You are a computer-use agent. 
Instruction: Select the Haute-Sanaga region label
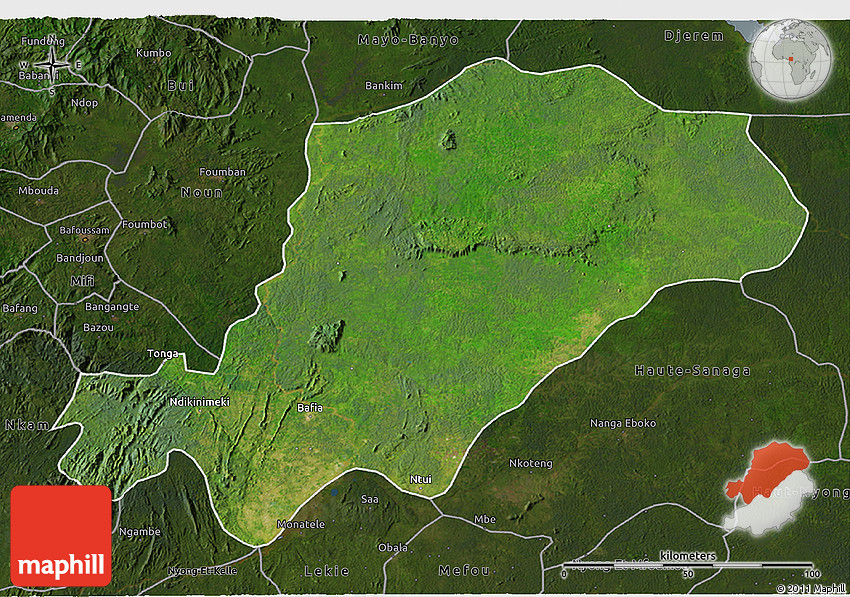pyautogui.click(x=692, y=371)
